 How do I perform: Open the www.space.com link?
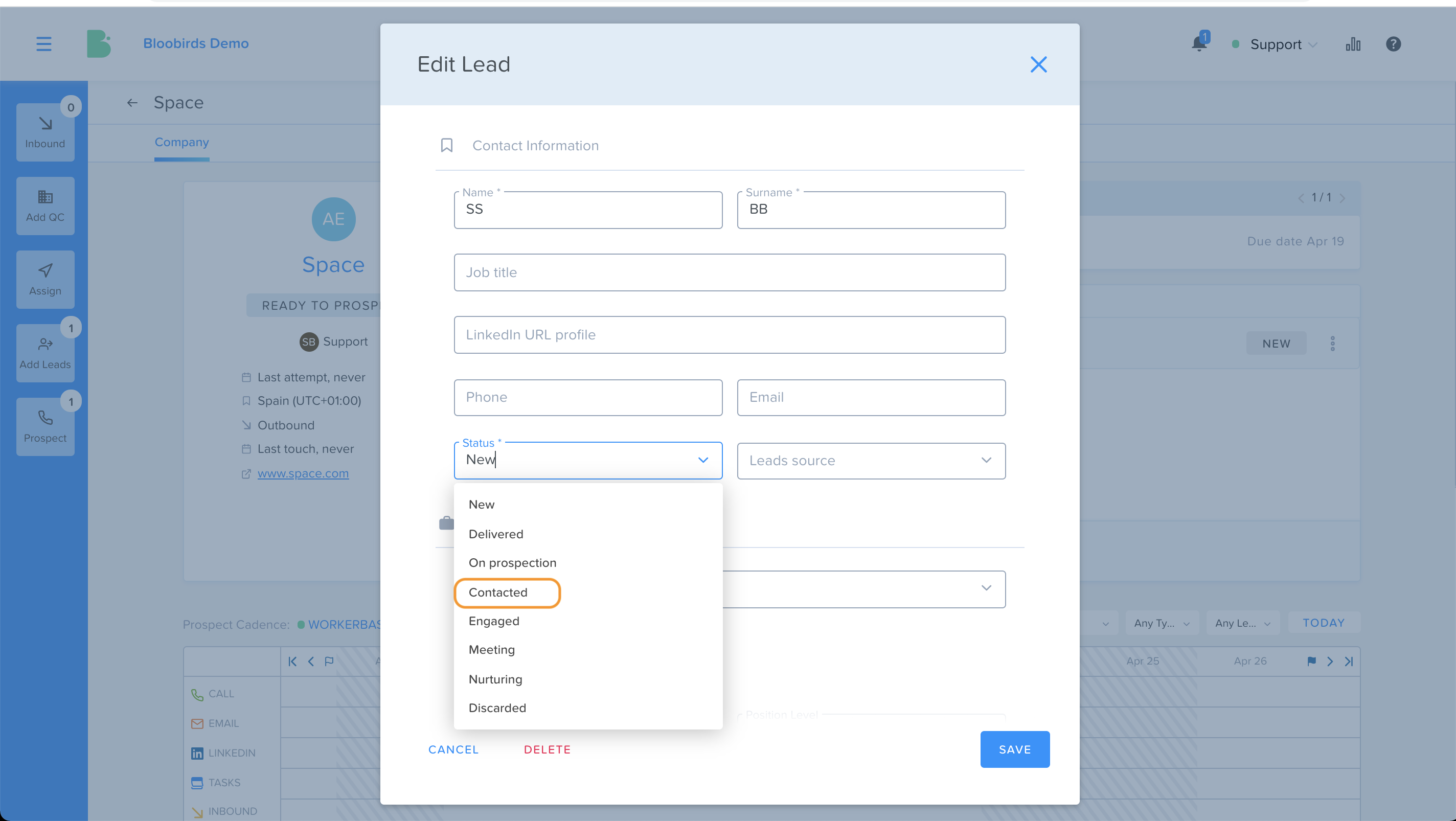tap(303, 473)
